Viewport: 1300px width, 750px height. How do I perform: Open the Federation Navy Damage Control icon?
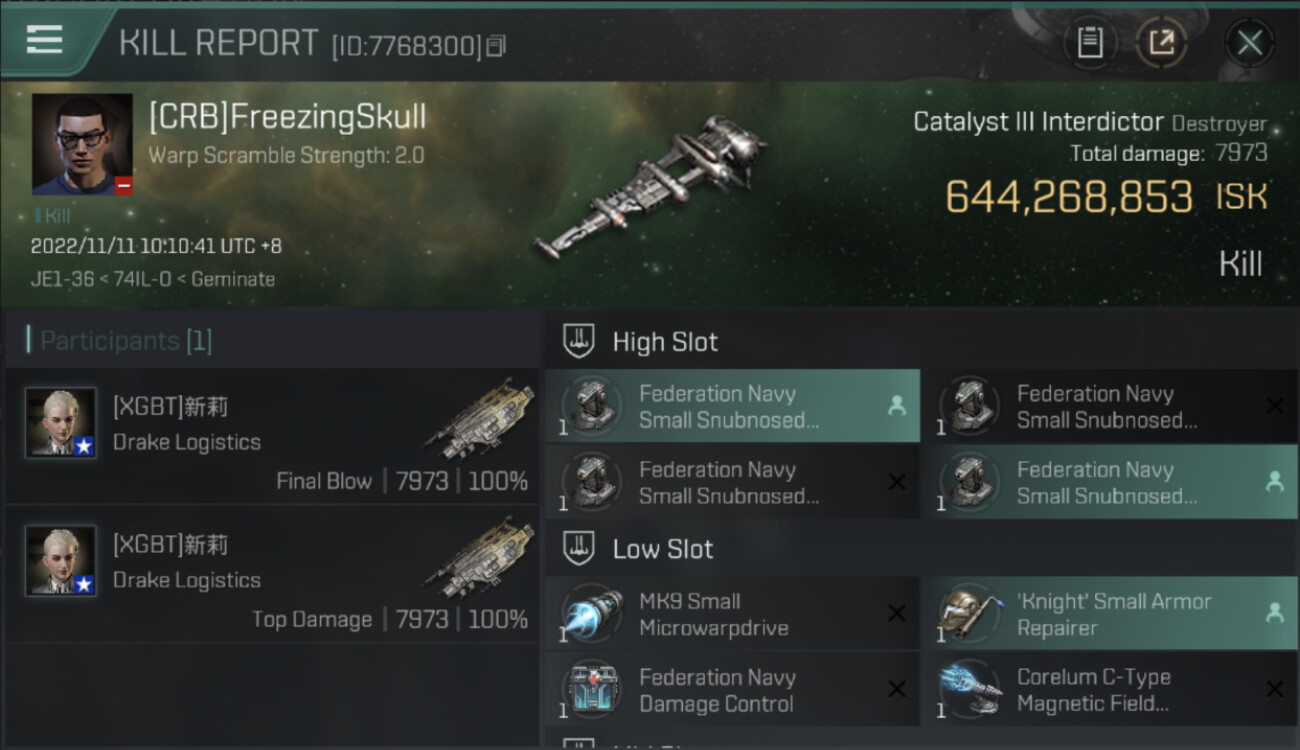[593, 690]
